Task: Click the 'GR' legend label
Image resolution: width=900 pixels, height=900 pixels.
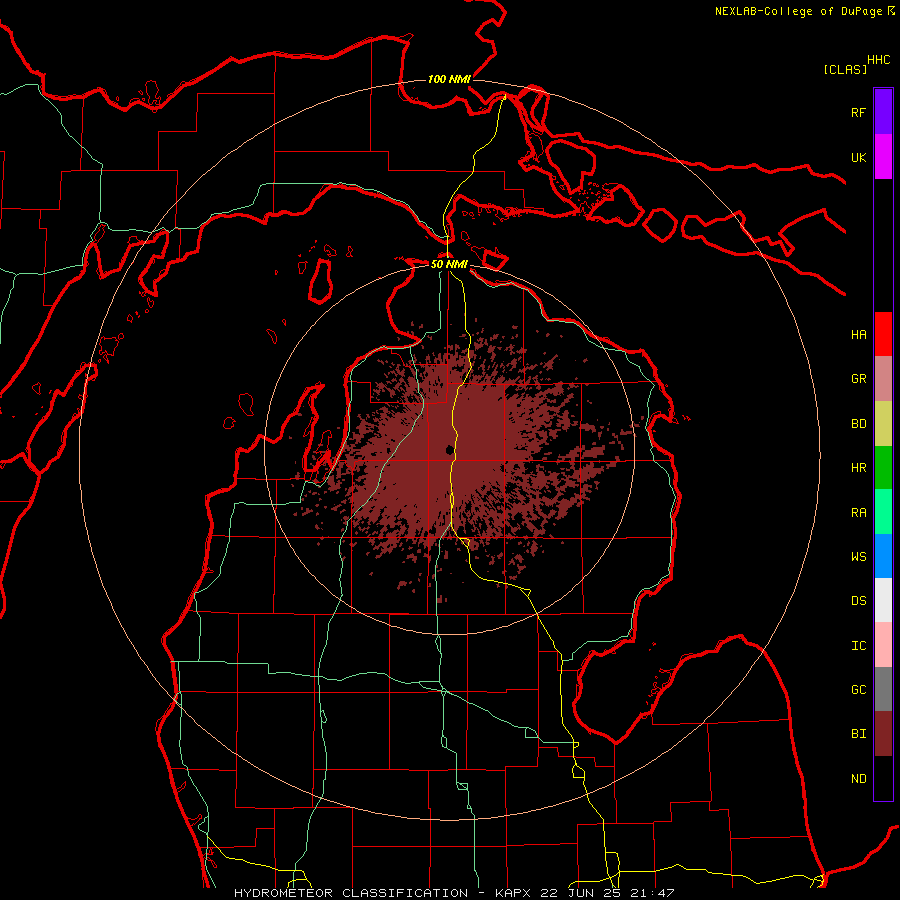Action: 858,379
